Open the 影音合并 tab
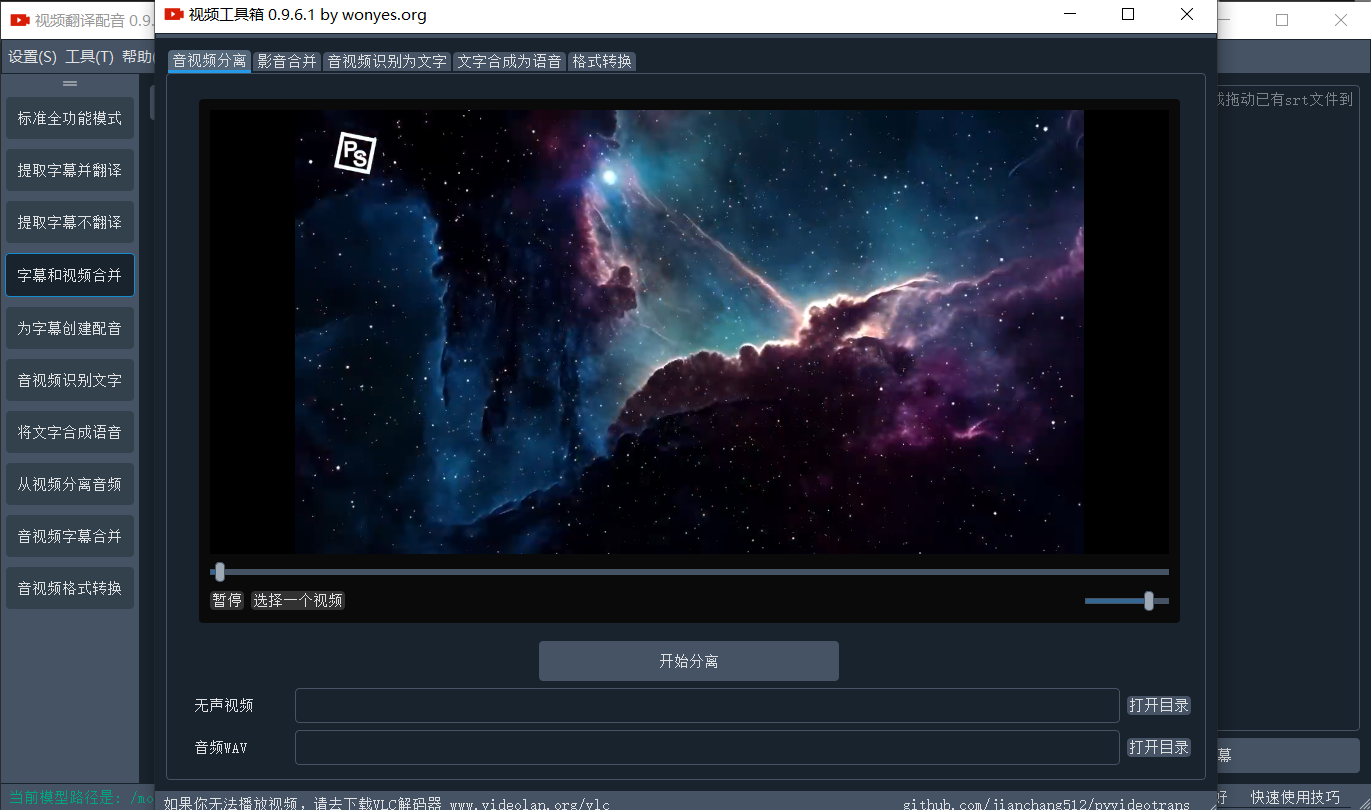The width and height of the screenshot is (1371, 810). point(287,61)
